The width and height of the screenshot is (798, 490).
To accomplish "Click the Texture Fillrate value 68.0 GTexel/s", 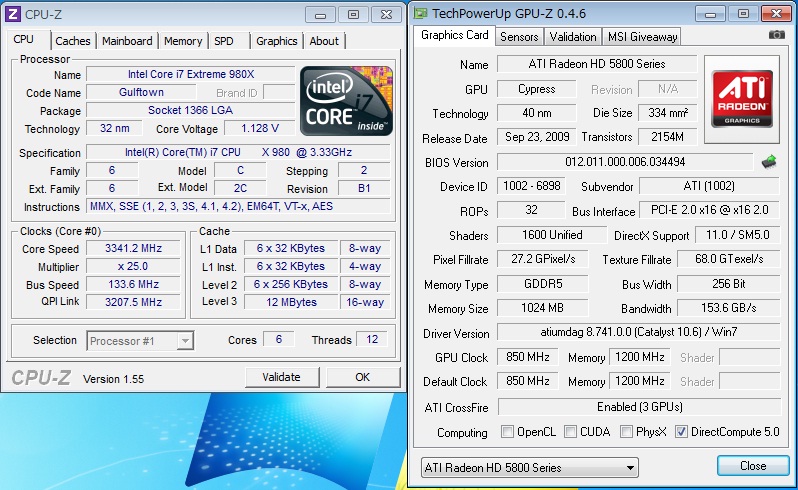I will point(729,259).
